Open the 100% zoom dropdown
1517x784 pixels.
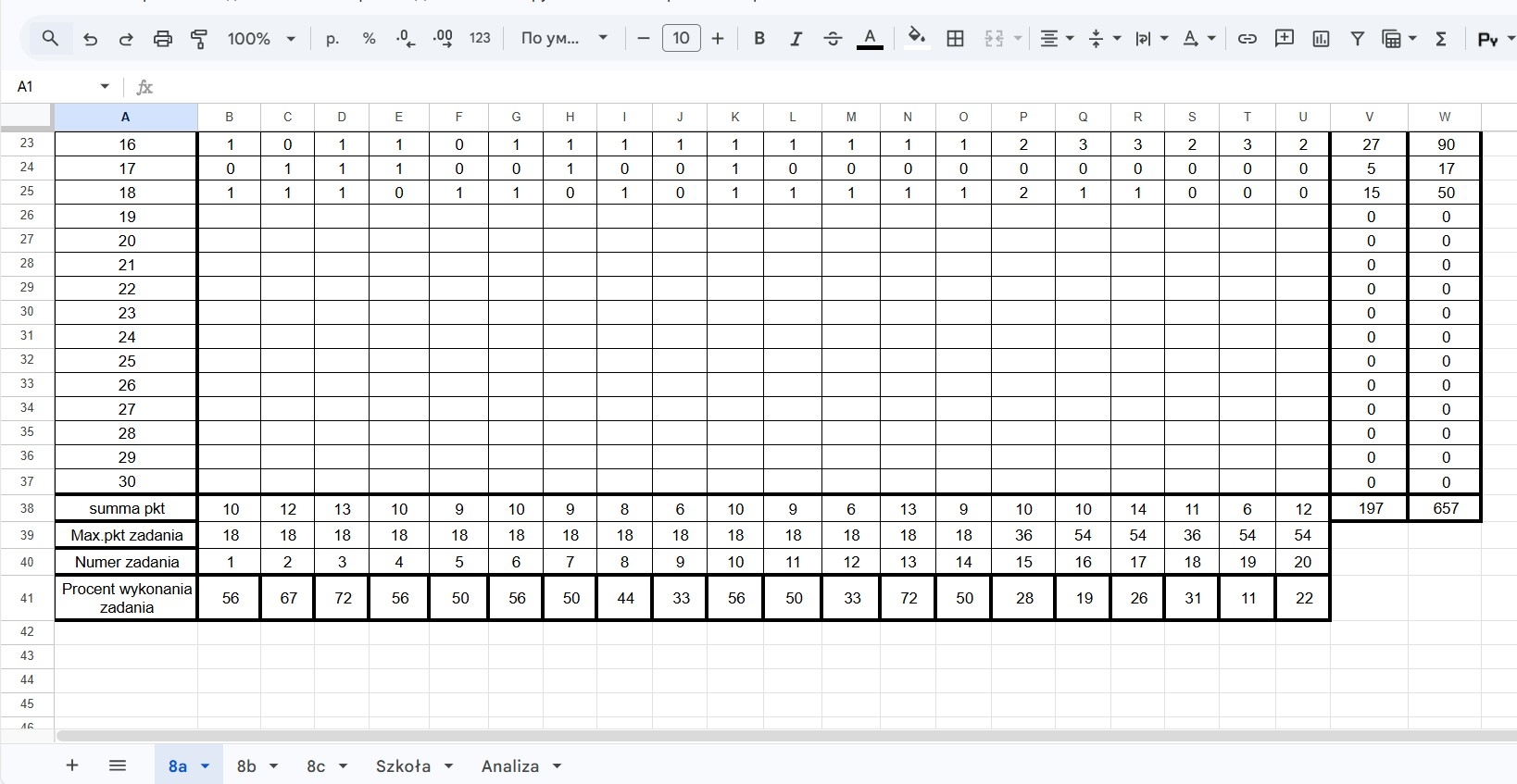point(261,39)
